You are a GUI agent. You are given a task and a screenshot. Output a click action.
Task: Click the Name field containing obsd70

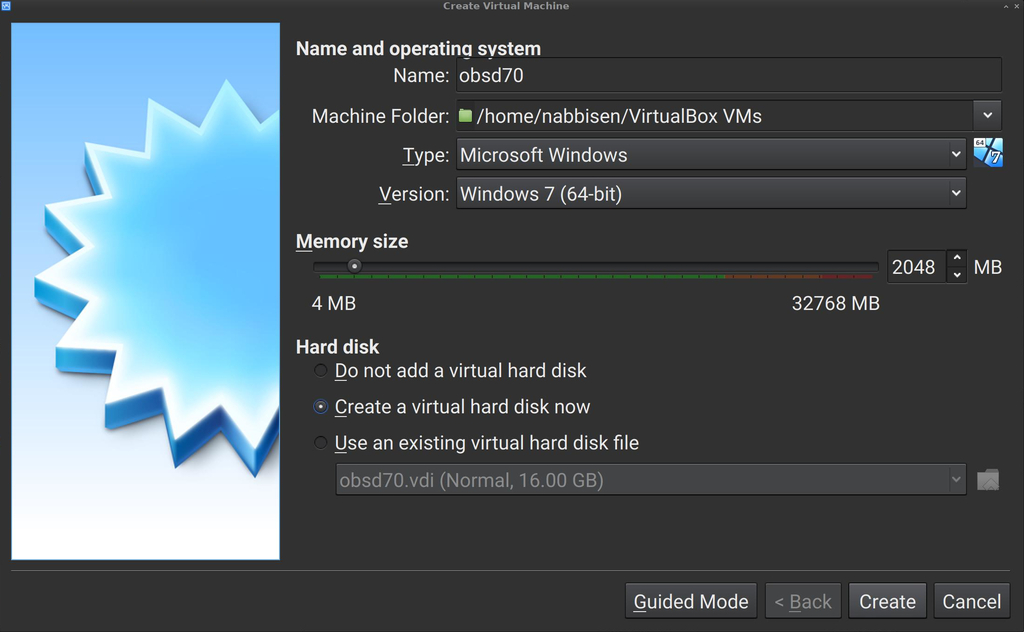[729, 75]
